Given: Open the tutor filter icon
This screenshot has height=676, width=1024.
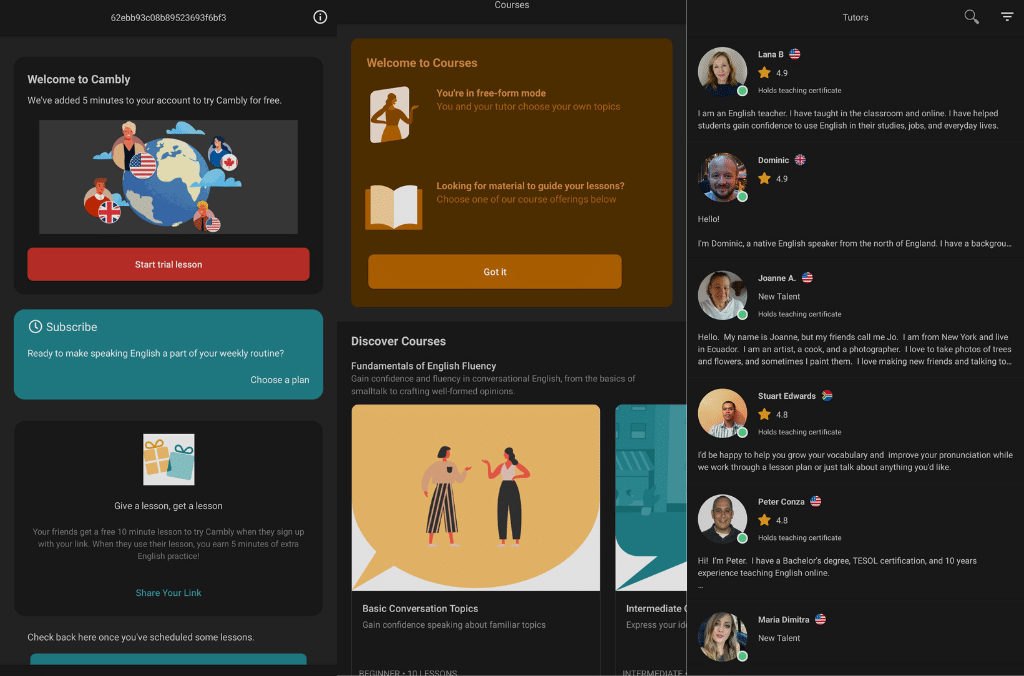Looking at the screenshot, I should click(x=1007, y=17).
